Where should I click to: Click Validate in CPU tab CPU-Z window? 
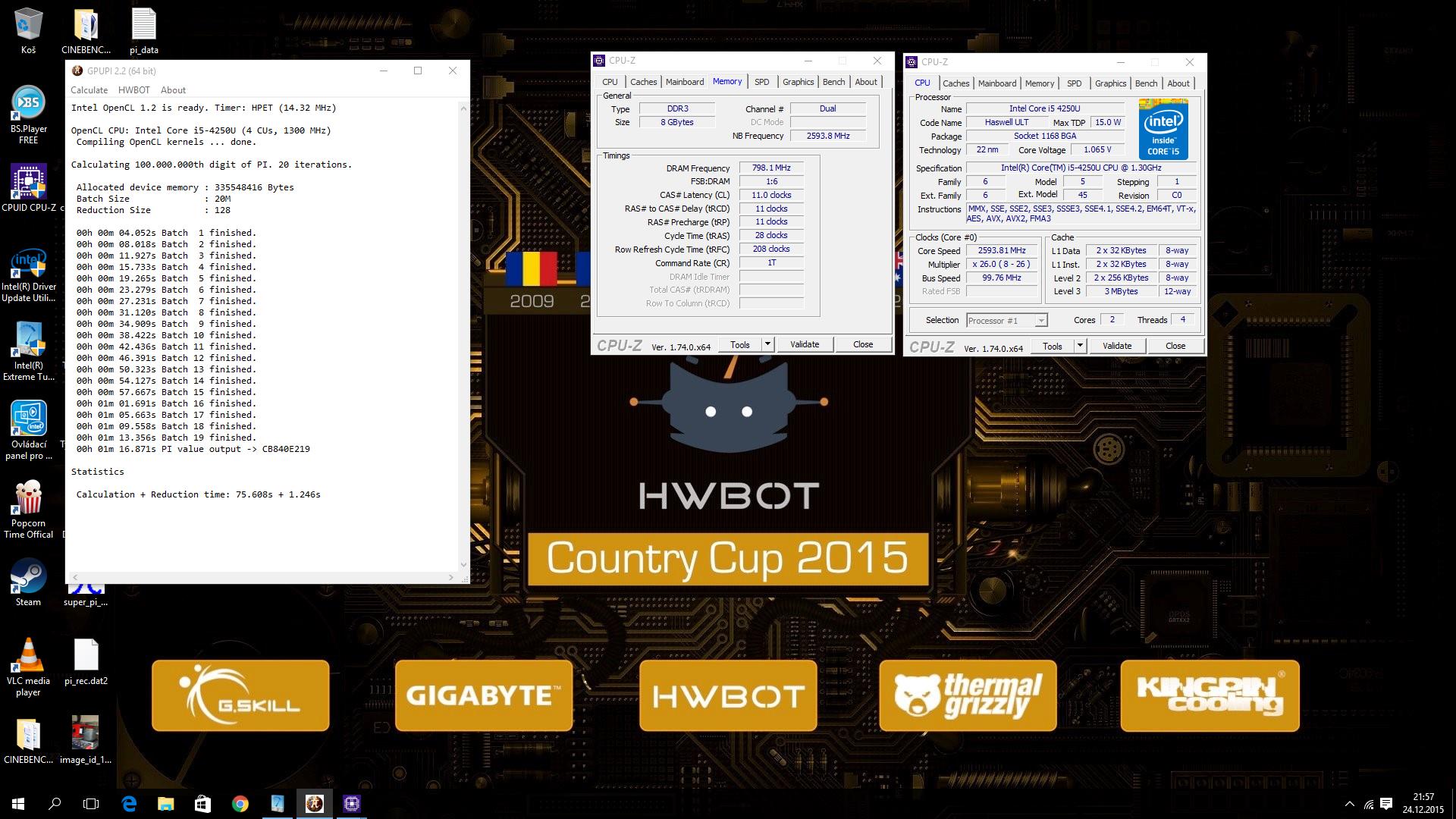pos(1117,346)
